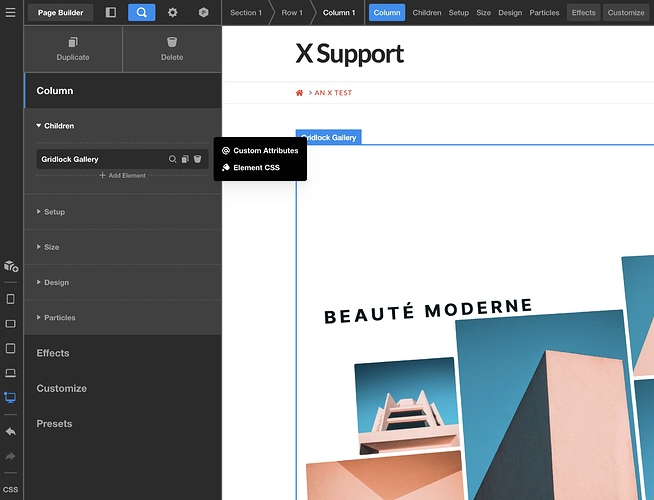The height and width of the screenshot is (500, 654).
Task: Switch to smallest mobile preview size
Action: tap(10, 299)
